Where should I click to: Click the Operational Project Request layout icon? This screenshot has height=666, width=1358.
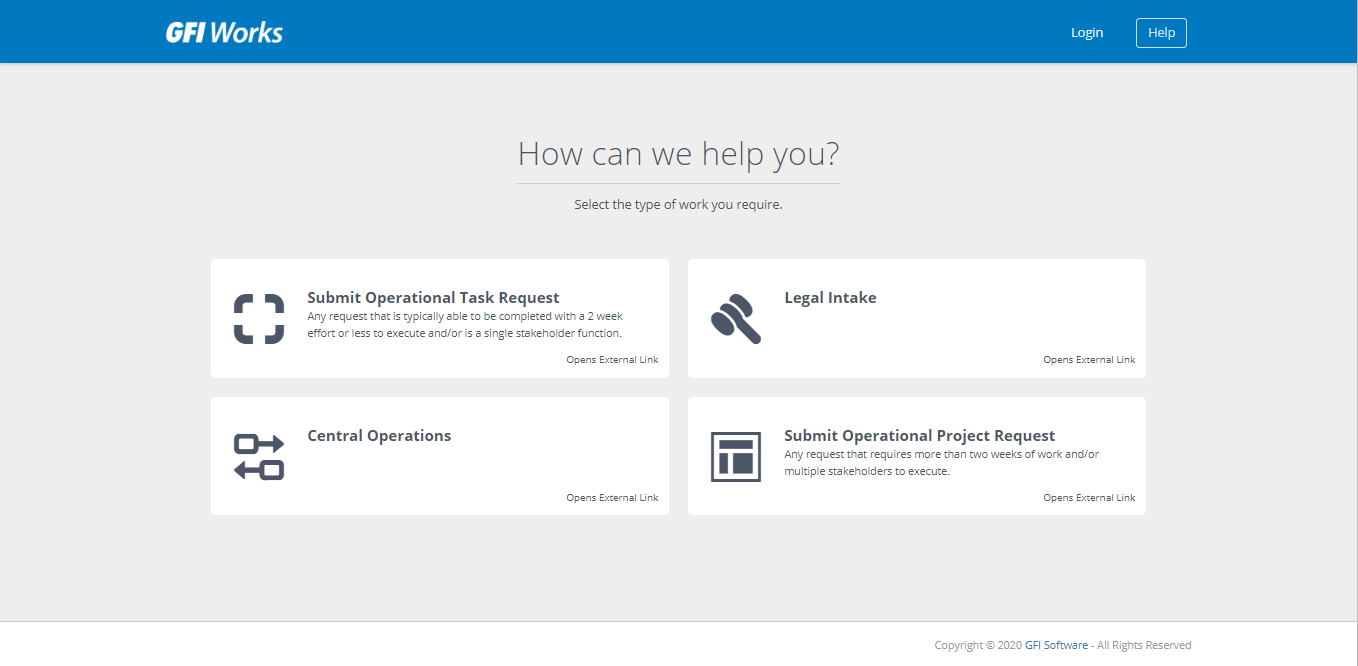click(736, 457)
